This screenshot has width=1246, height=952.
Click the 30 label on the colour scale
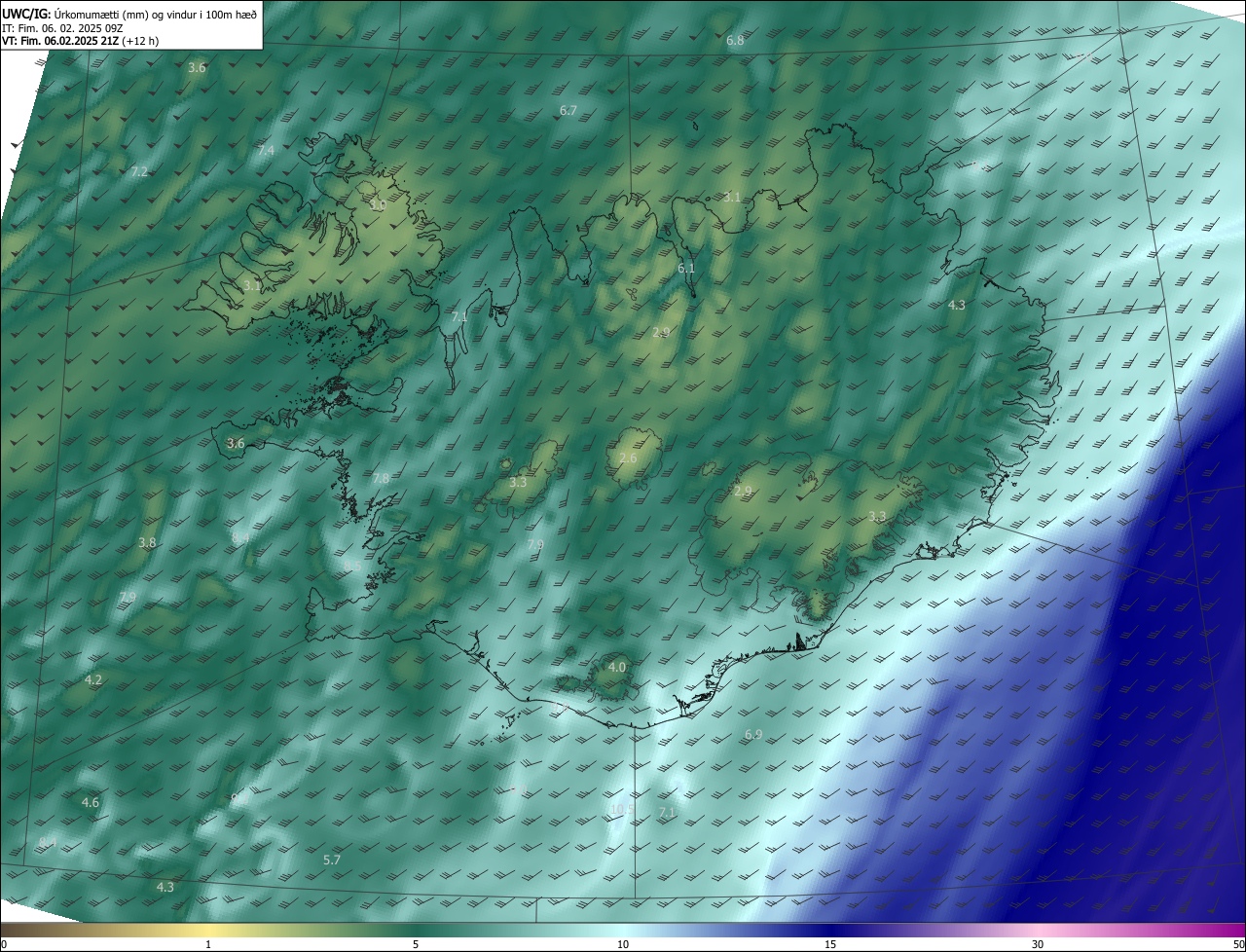(1038, 944)
